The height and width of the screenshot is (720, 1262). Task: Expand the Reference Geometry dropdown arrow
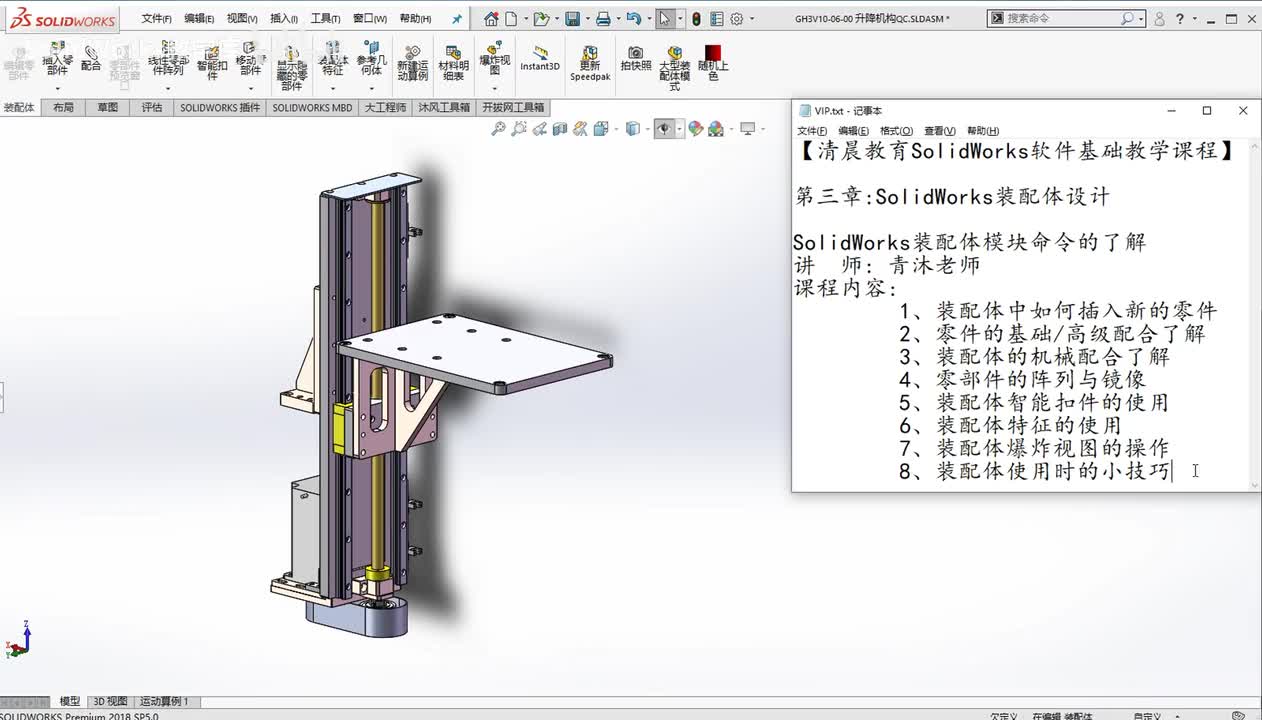click(371, 89)
